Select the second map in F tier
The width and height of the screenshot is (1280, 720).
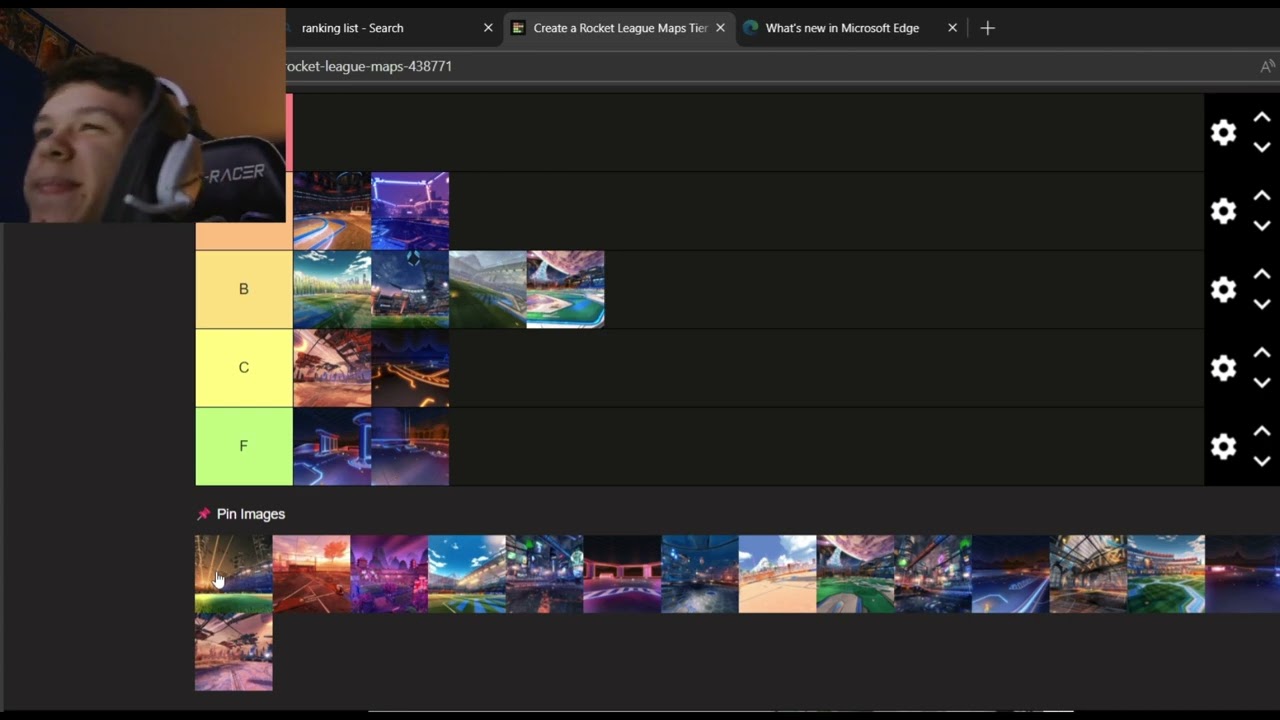coord(410,446)
